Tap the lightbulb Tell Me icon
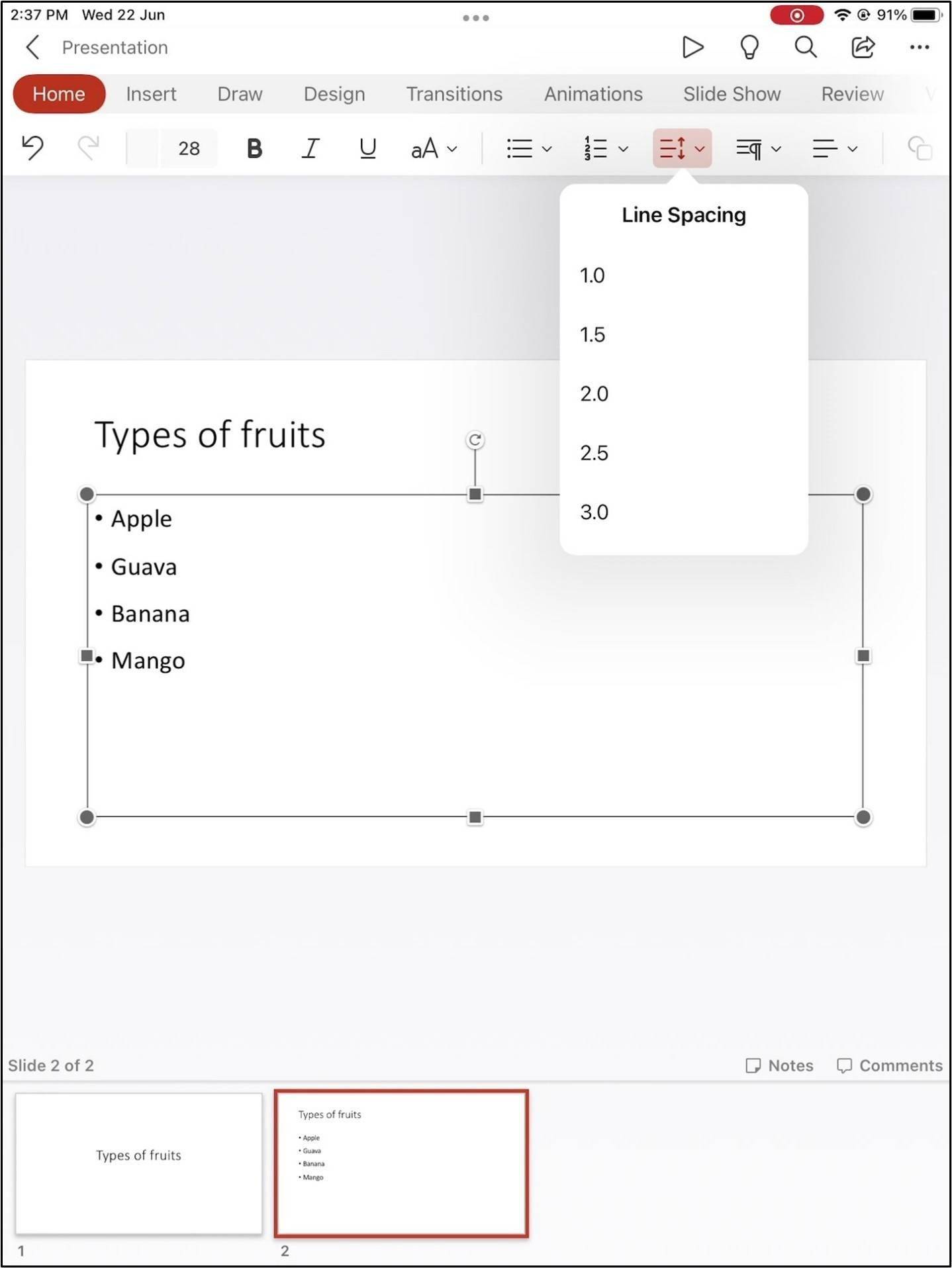Image resolution: width=952 pixels, height=1268 pixels. 749,48
